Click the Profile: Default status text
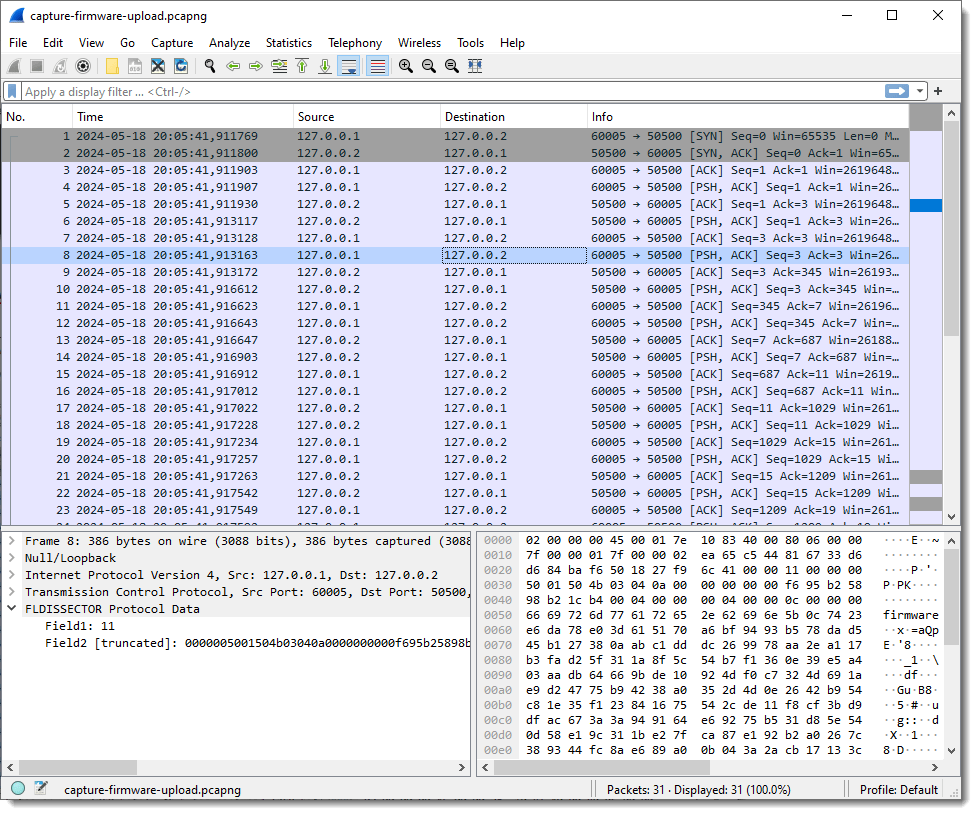The width and height of the screenshot is (977, 815). click(x=898, y=789)
